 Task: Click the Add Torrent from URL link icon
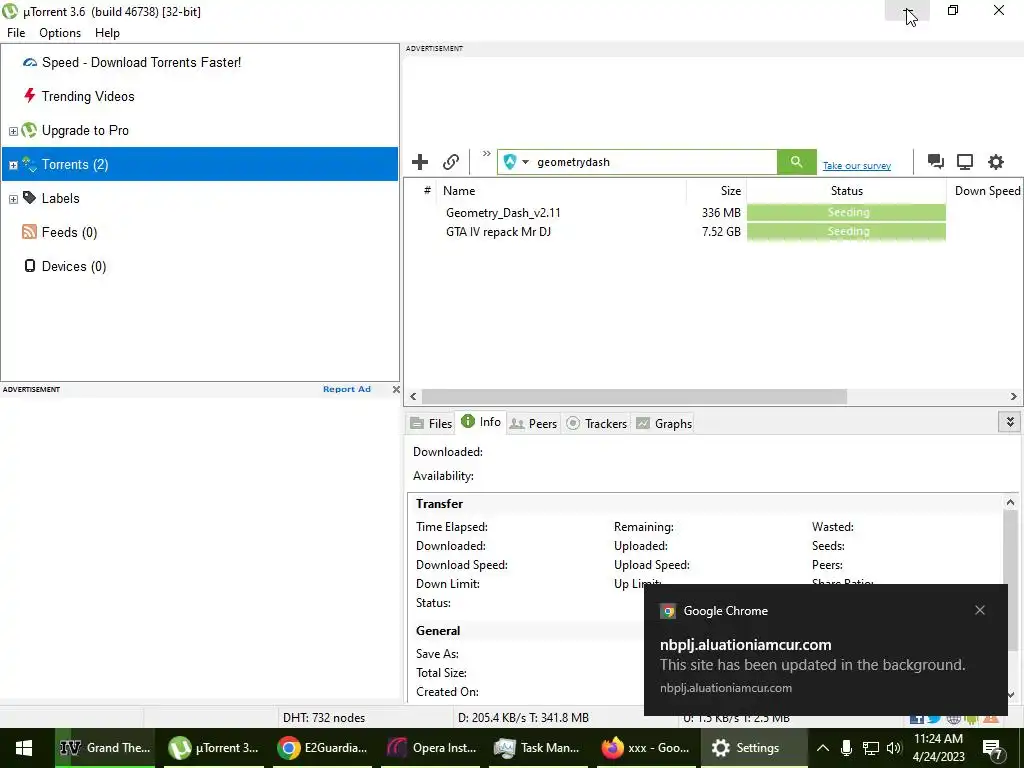(451, 161)
